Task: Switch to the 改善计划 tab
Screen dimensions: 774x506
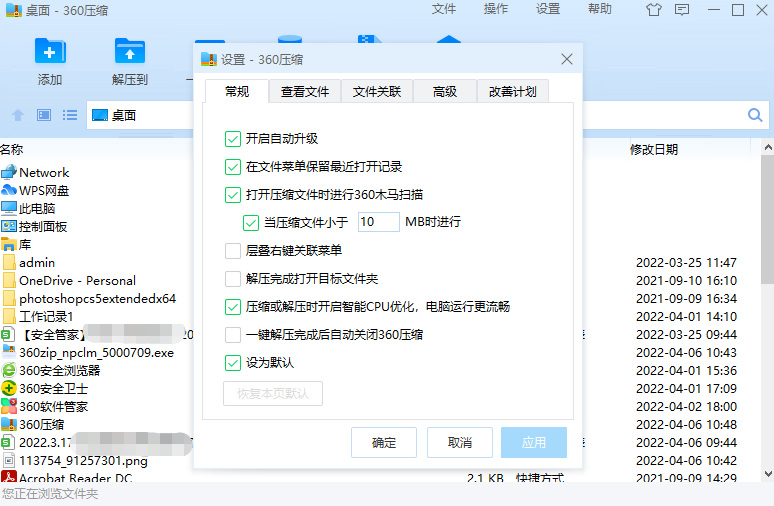Action: point(512,91)
